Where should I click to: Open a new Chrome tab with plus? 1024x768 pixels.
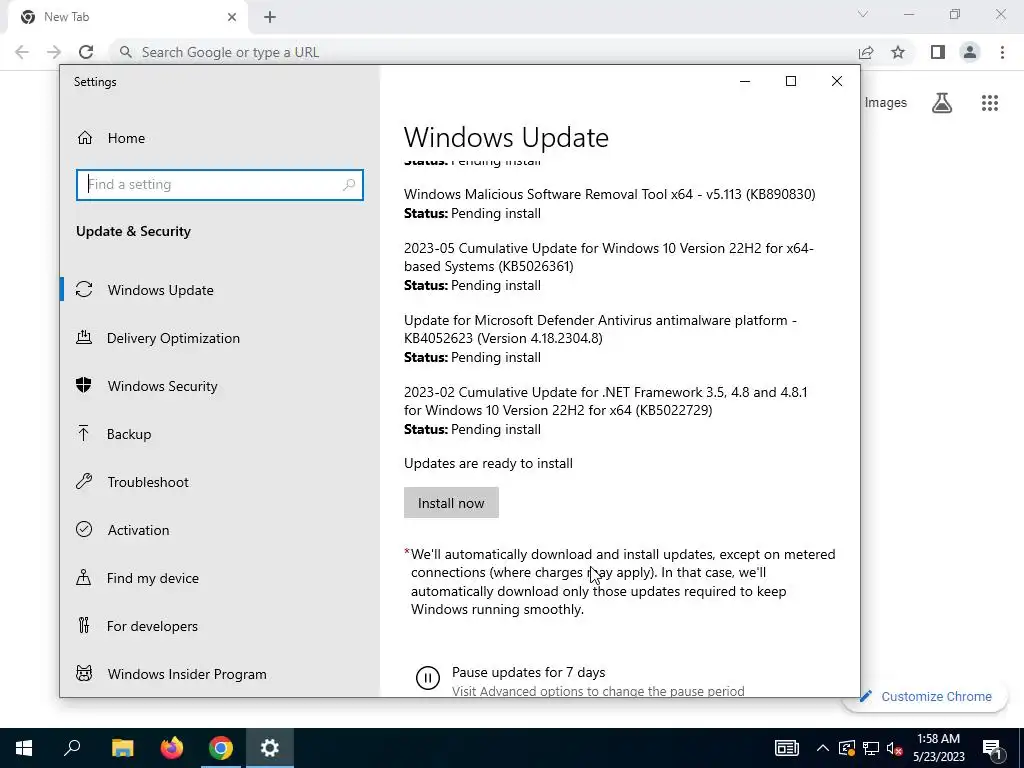pyautogui.click(x=270, y=17)
